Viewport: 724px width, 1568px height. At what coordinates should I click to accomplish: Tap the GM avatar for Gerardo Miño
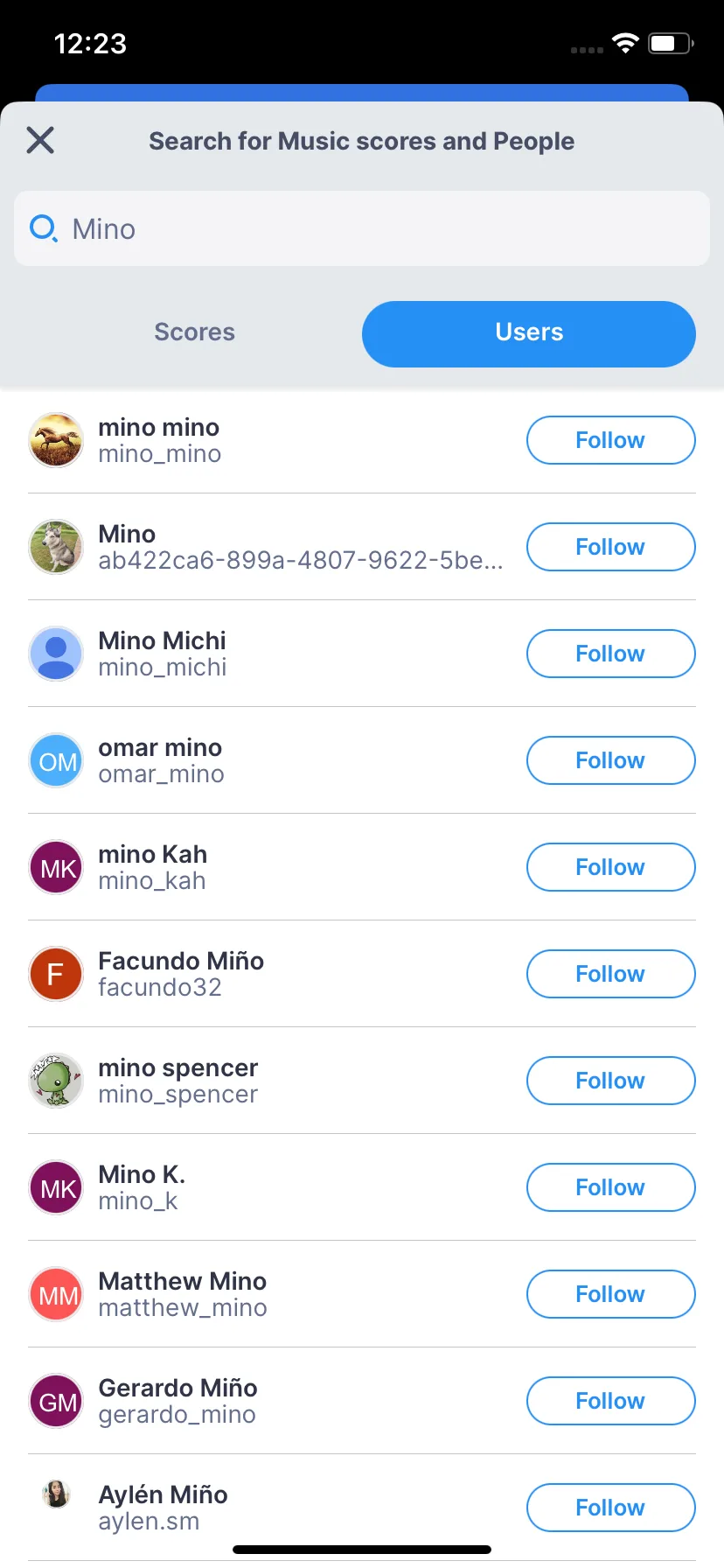pyautogui.click(x=56, y=1401)
